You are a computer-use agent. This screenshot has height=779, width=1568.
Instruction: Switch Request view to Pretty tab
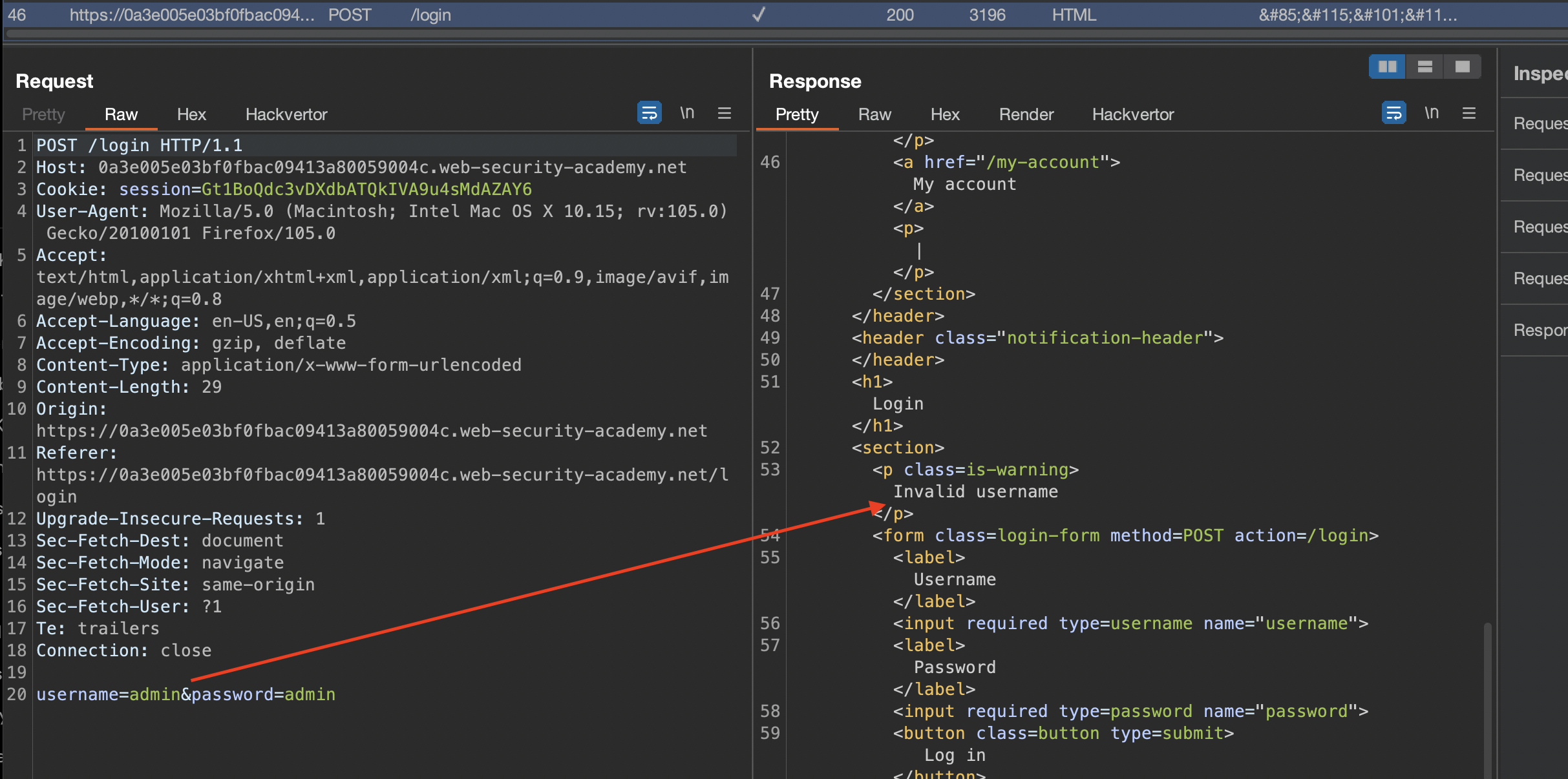coord(43,114)
